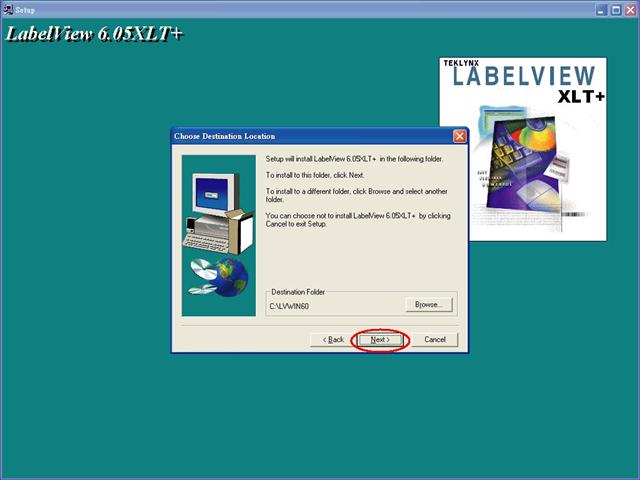Image resolution: width=640 pixels, height=480 pixels.
Task: Click the 'Setup will install LabelView' text line
Action: click(354, 159)
